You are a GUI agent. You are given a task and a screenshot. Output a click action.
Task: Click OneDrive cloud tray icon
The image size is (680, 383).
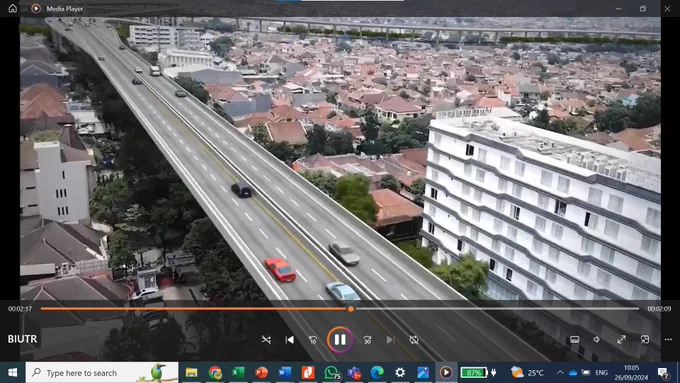tap(573, 373)
